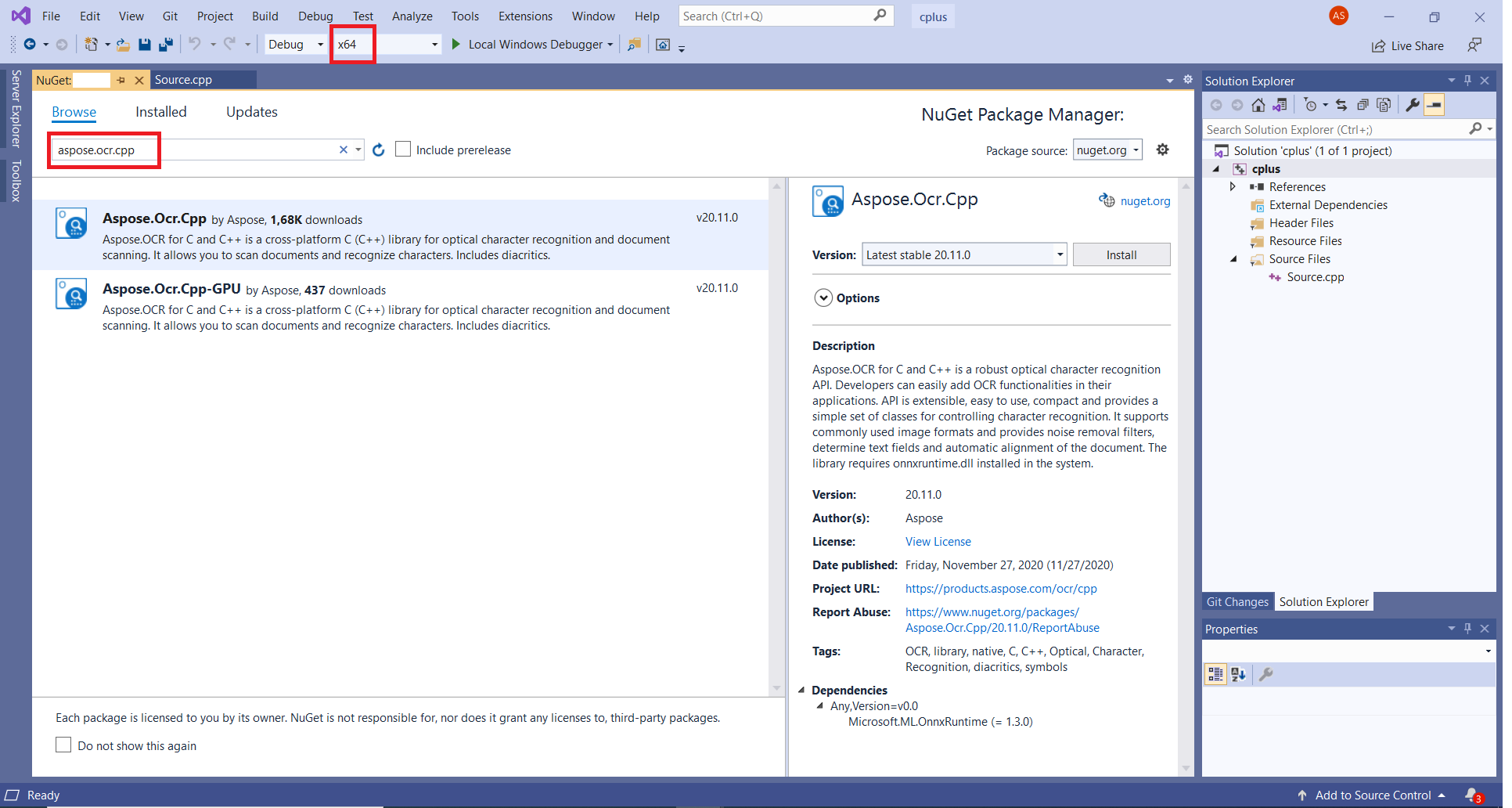This screenshot has height=808, width=1512.
Task: Collapse the Source Files folder
Action: coord(1234,259)
